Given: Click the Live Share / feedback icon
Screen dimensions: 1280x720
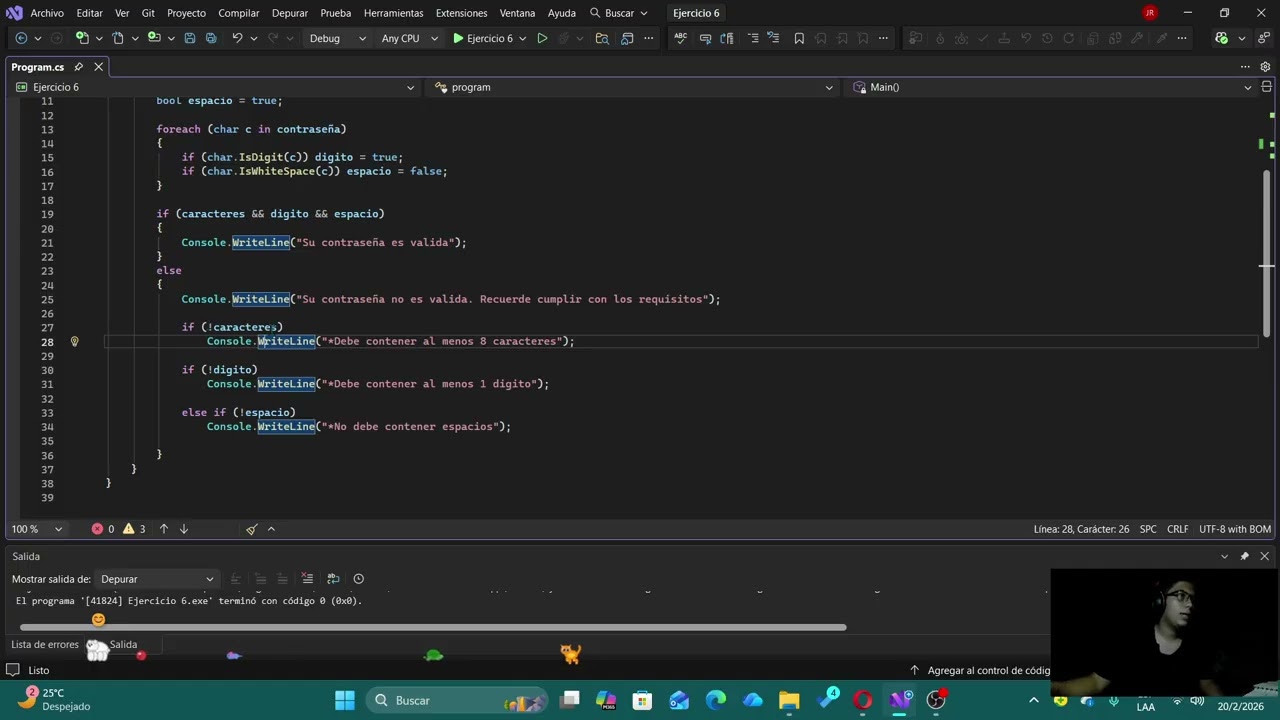Looking at the screenshot, I should click(1265, 38).
